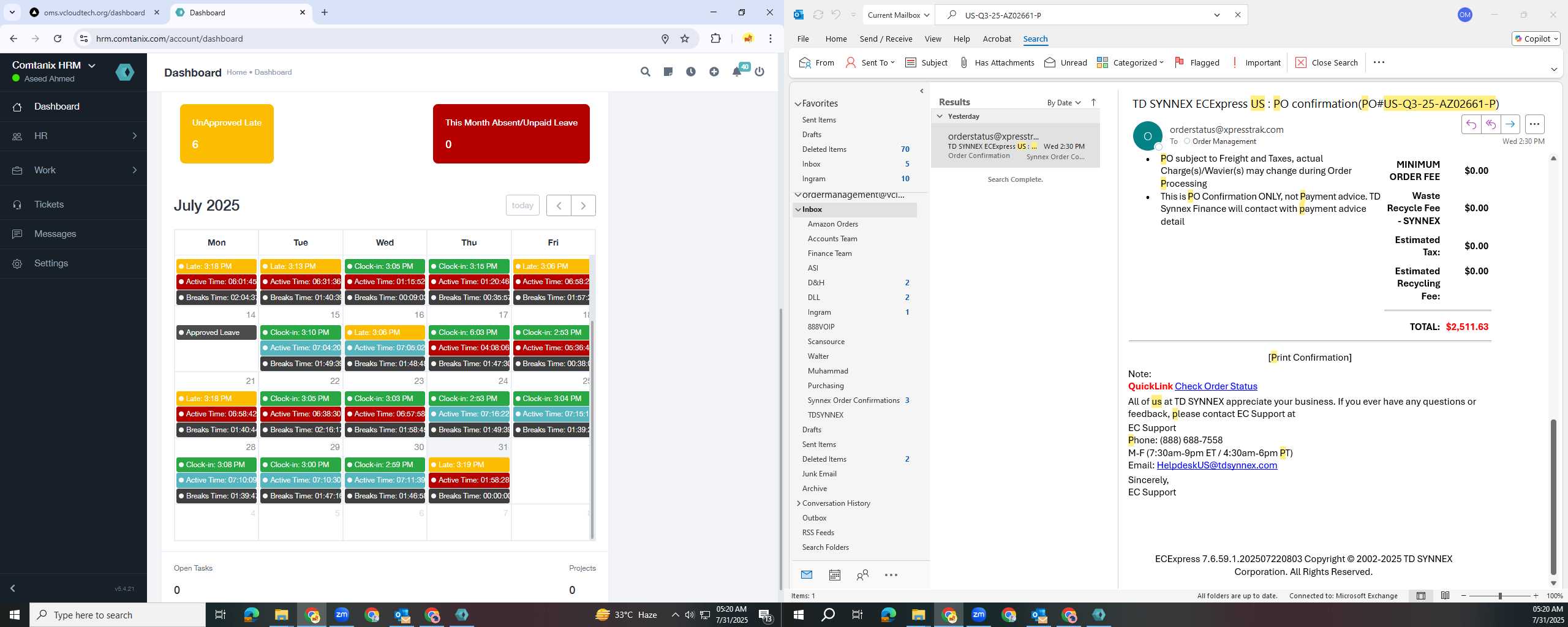This screenshot has height=627, width=1568.
Task: Open the File menu in Outlook
Action: pos(803,39)
